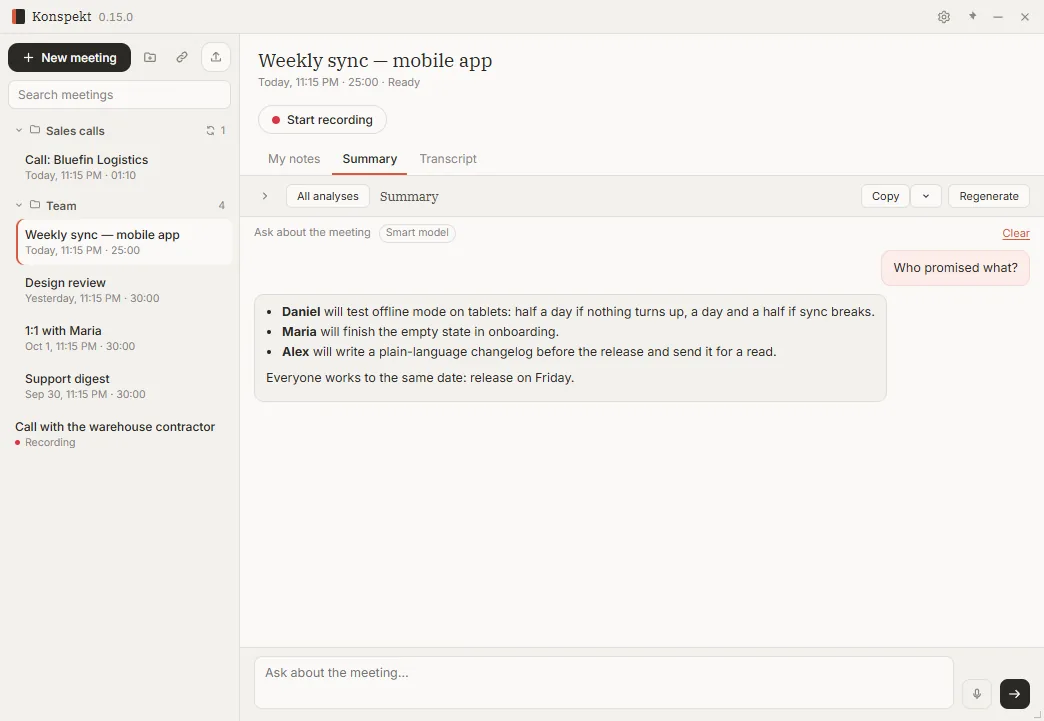This screenshot has width=1044, height=721.
Task: Click the export upload icon
Action: (x=216, y=57)
